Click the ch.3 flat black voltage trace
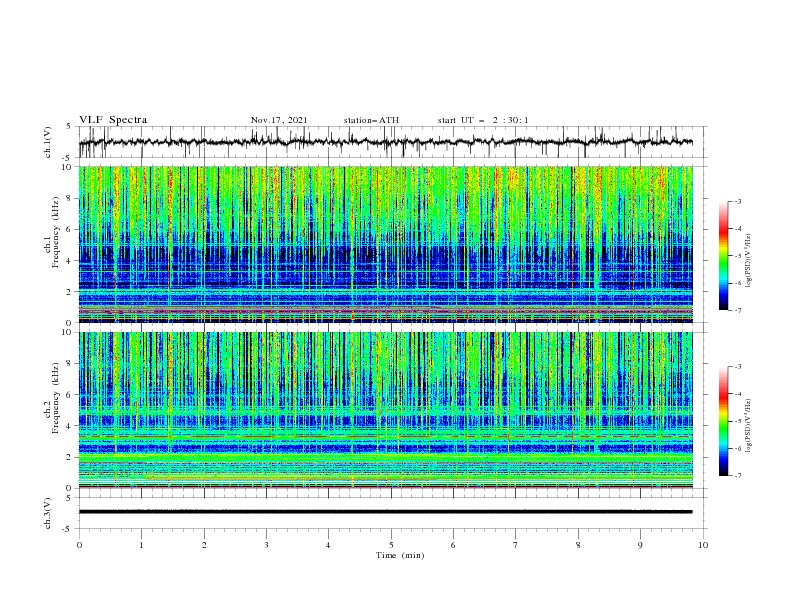This screenshot has height=612, width=792. [385, 512]
